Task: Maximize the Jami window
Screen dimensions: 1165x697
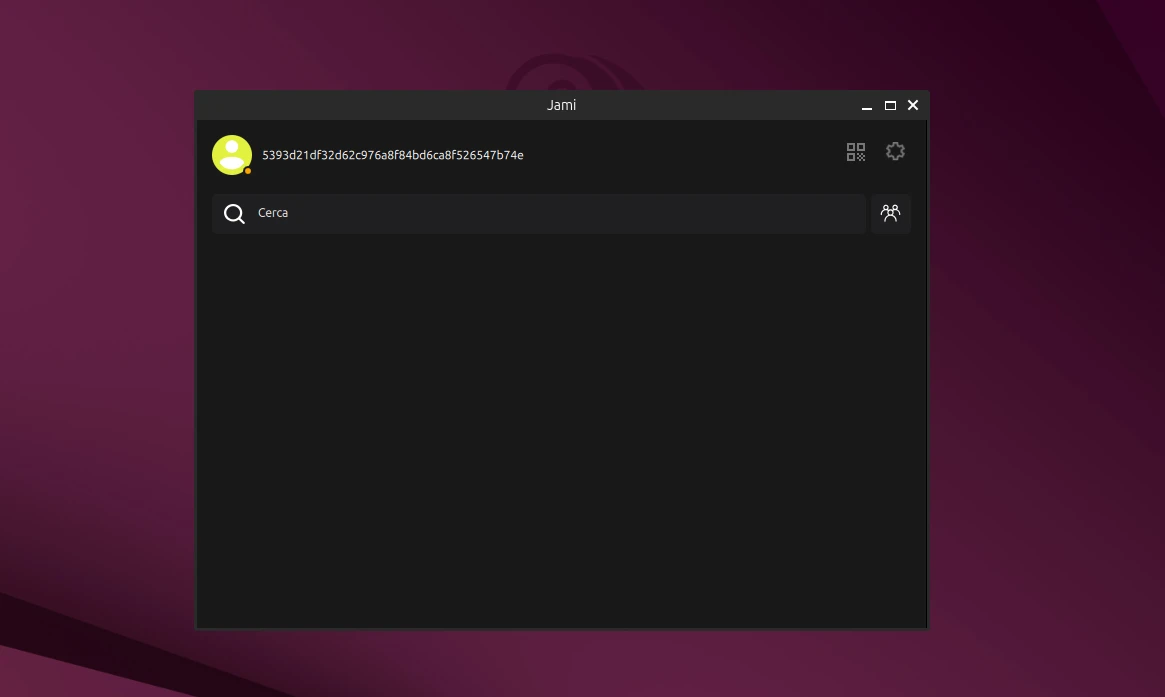Action: point(890,106)
